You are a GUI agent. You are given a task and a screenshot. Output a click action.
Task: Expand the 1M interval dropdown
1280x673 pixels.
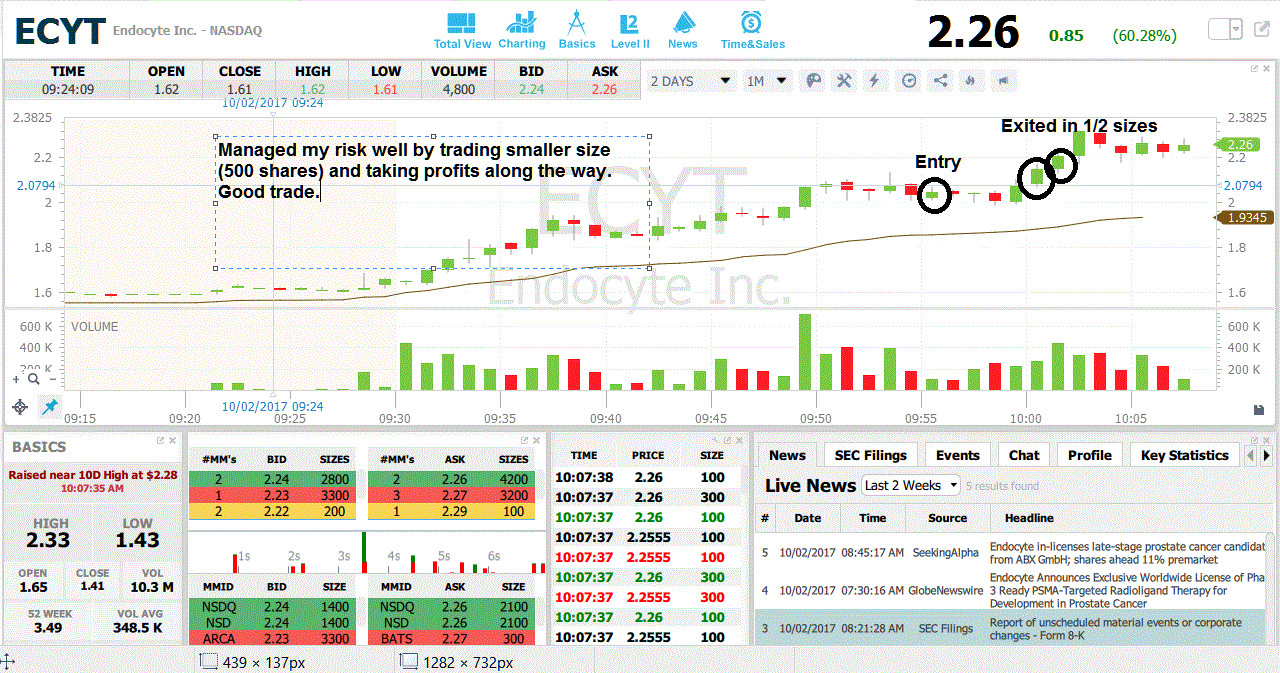pyautogui.click(x=767, y=81)
